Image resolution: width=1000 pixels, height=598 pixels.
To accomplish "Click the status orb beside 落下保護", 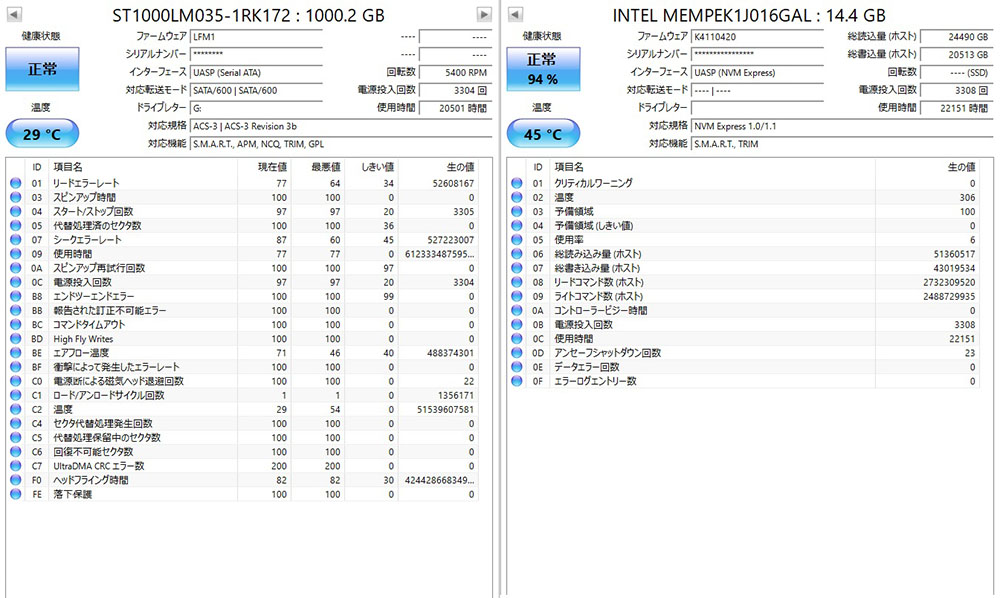I will click(15, 494).
